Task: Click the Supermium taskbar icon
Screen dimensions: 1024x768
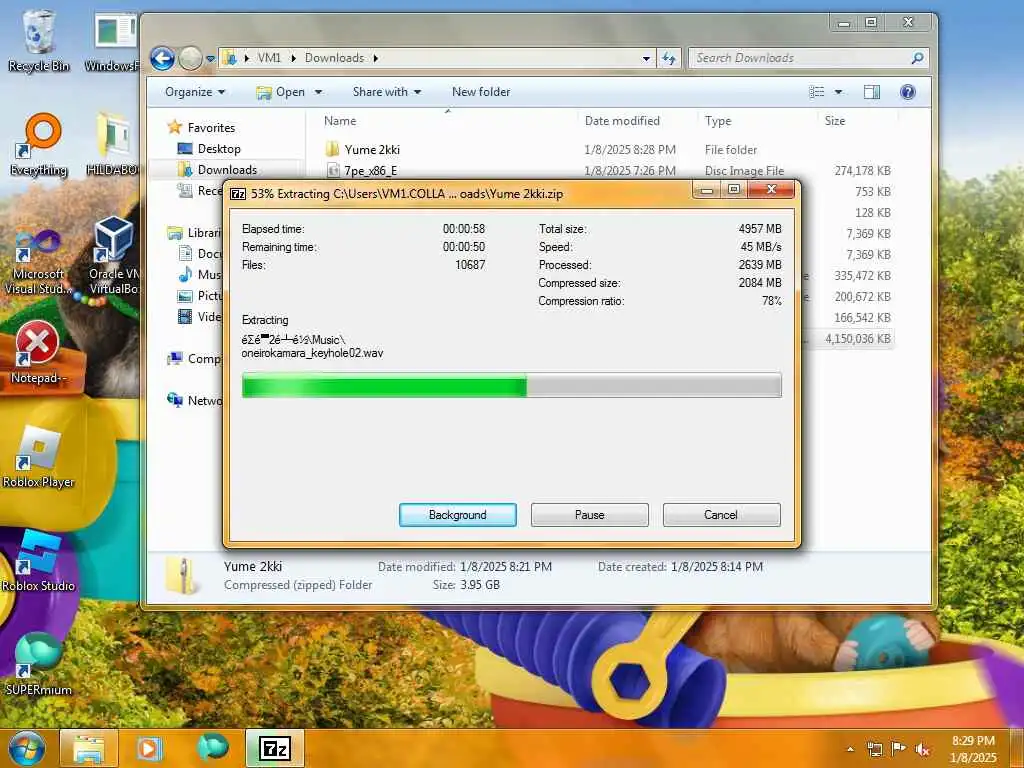Action: [213, 748]
